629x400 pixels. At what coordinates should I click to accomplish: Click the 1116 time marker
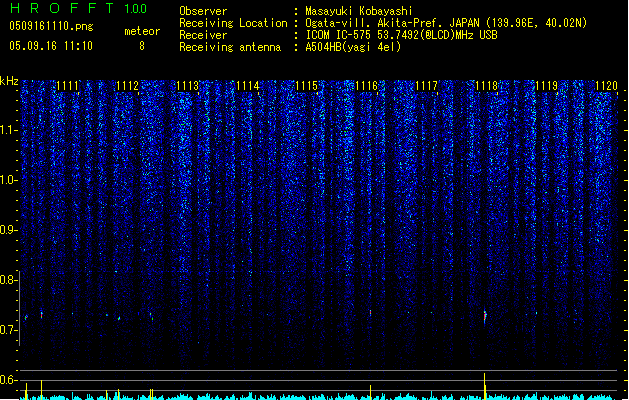367,86
